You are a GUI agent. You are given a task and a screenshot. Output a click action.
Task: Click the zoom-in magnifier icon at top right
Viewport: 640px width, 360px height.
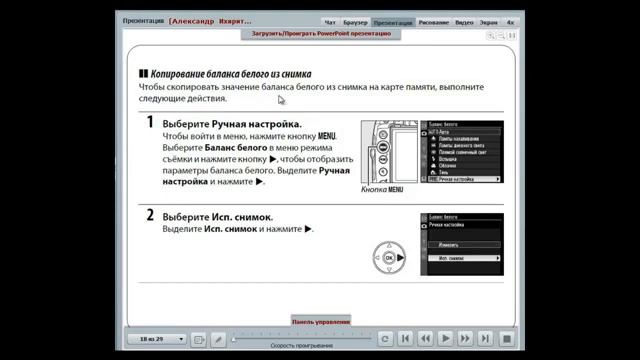[491, 36]
